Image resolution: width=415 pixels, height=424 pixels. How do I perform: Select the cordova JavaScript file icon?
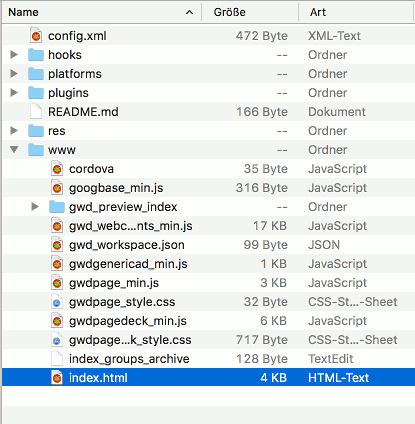click(57, 169)
